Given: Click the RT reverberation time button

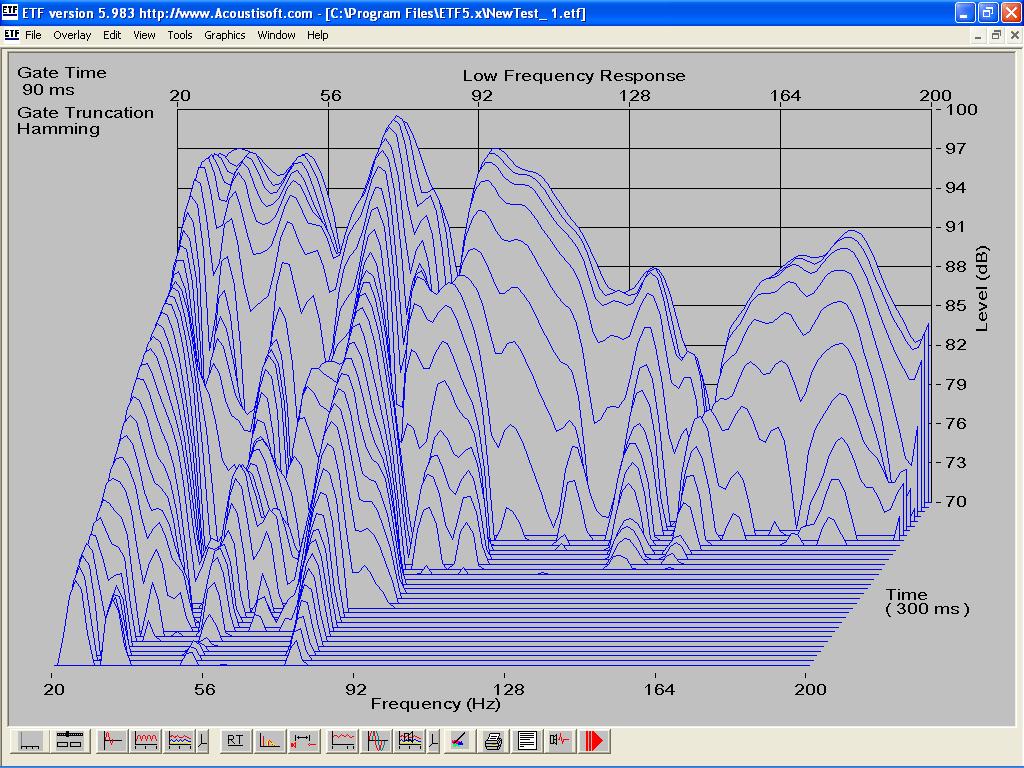Looking at the screenshot, I should 235,741.
